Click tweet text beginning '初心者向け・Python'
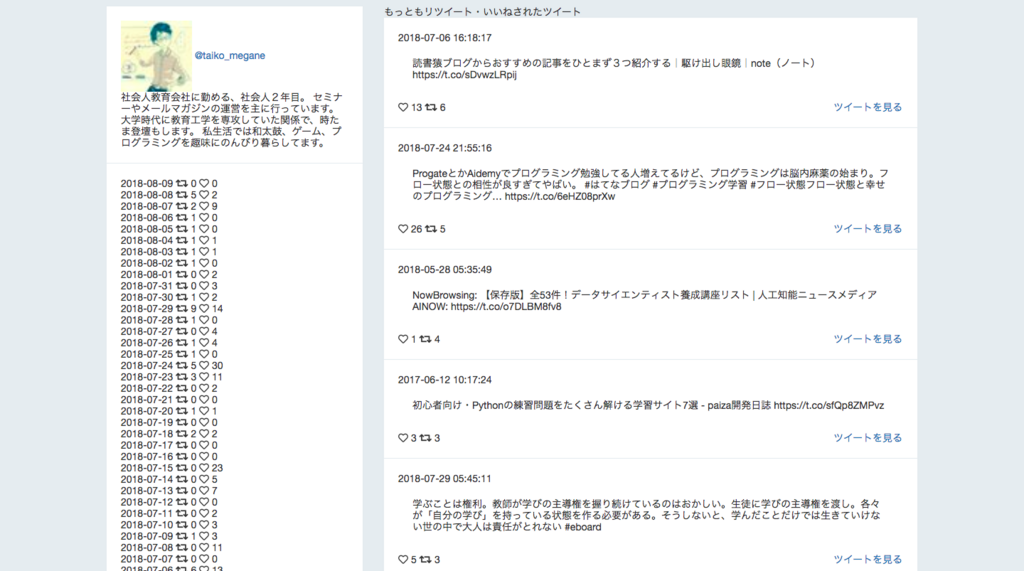This screenshot has height=571, width=1024. [x=648, y=406]
